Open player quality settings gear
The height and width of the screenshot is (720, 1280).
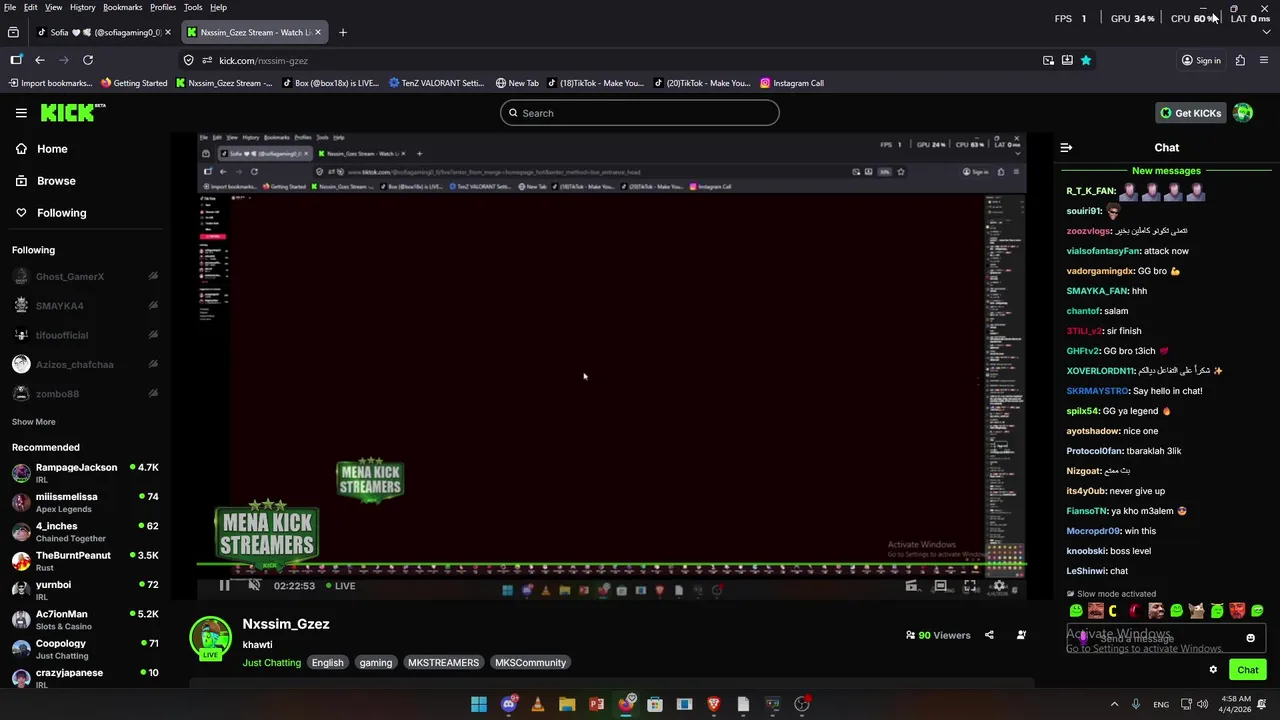coord(999,586)
